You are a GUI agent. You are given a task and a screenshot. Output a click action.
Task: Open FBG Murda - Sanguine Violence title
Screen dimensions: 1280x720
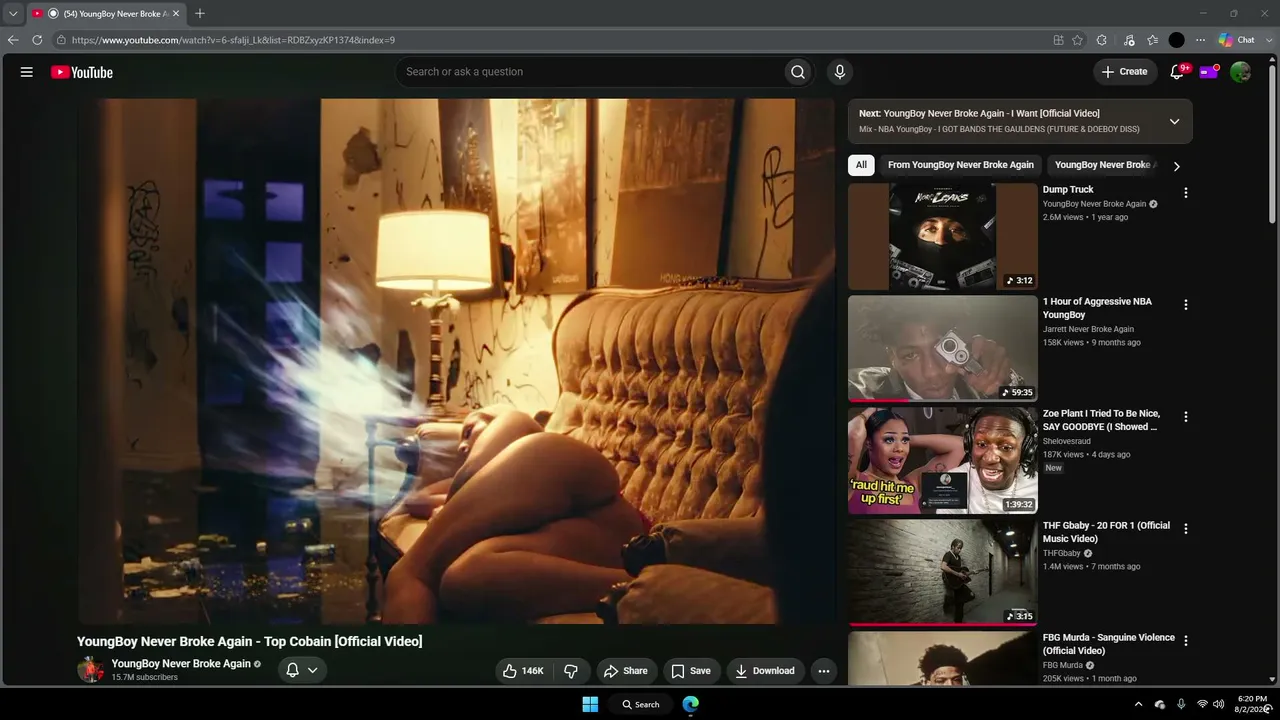click(x=1109, y=644)
